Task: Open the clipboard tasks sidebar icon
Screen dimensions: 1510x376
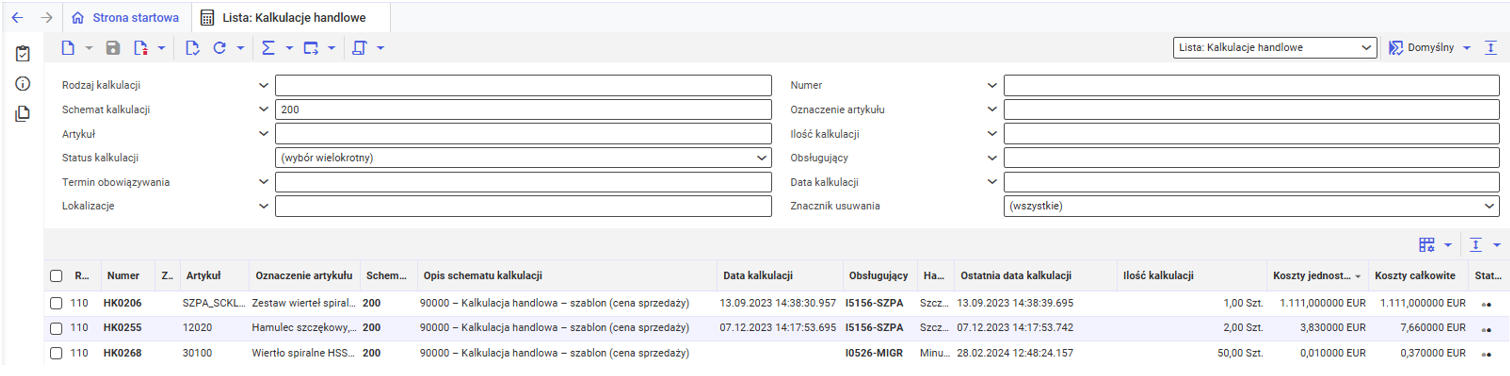Action: (22, 54)
